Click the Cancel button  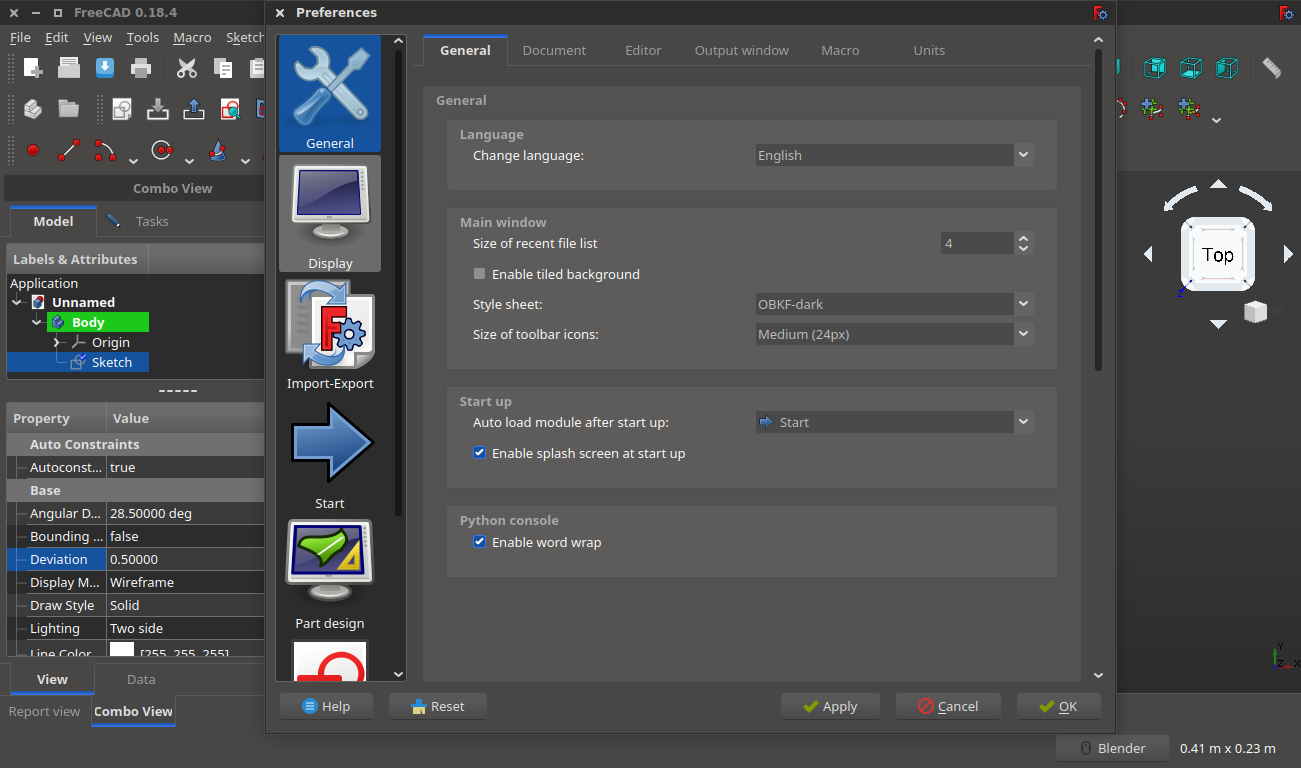(x=948, y=706)
